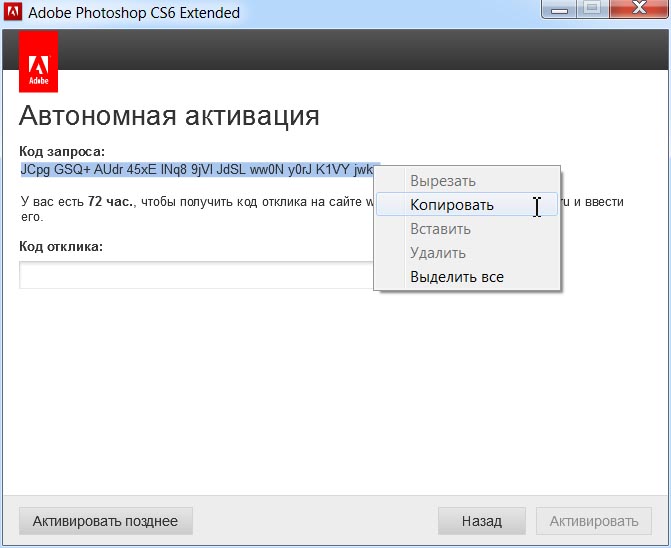Viewport: 671px width, 548px height.
Task: Click the Adobe Photoshop CS6 Extended title
Action: 134,13
